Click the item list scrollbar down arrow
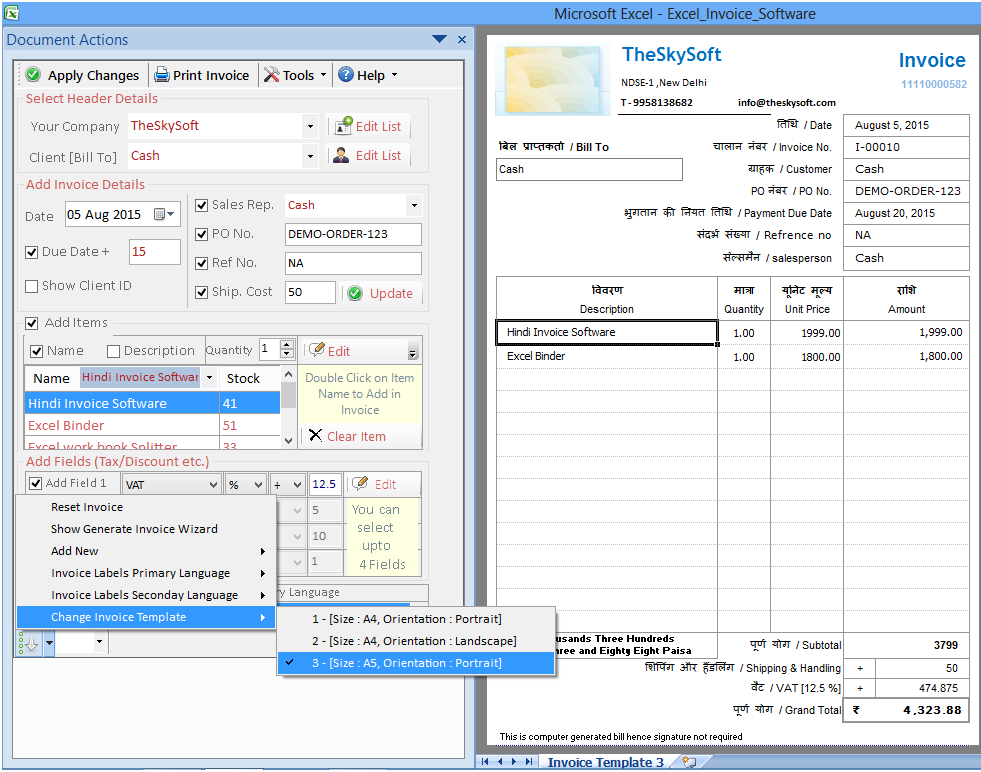This screenshot has width=981, height=772. click(x=288, y=440)
